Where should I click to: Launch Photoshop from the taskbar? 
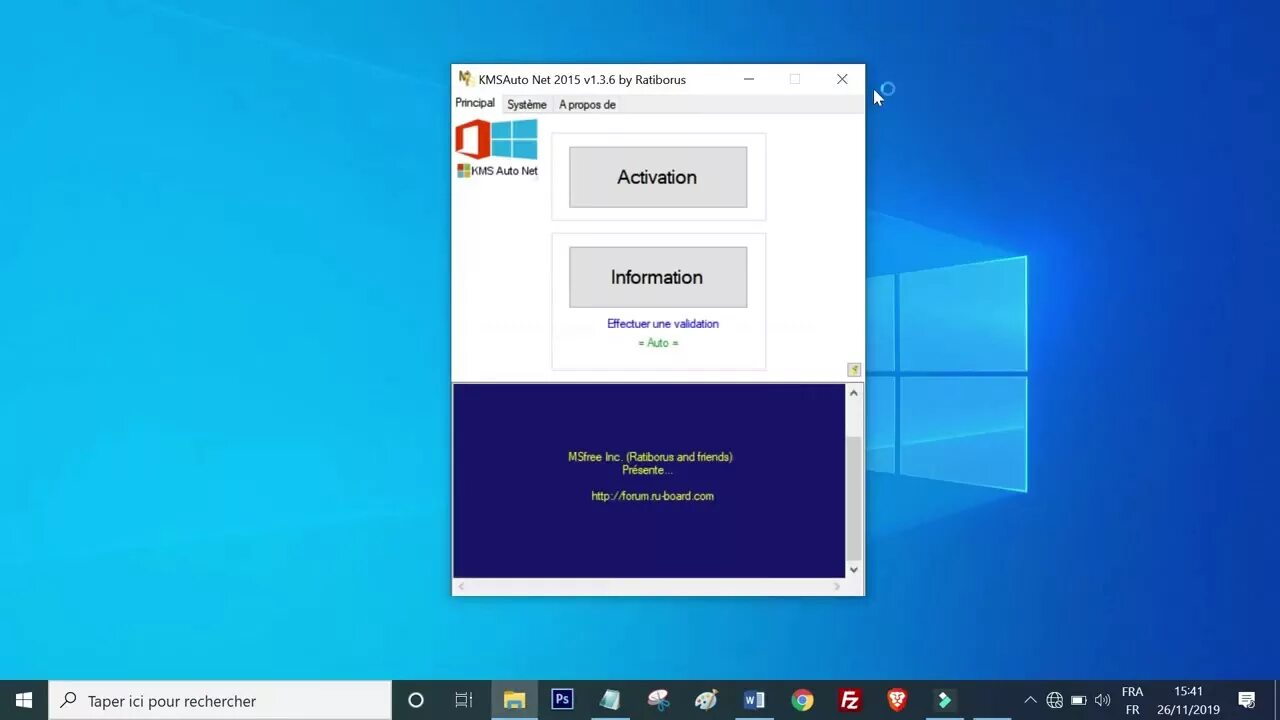pyautogui.click(x=562, y=700)
